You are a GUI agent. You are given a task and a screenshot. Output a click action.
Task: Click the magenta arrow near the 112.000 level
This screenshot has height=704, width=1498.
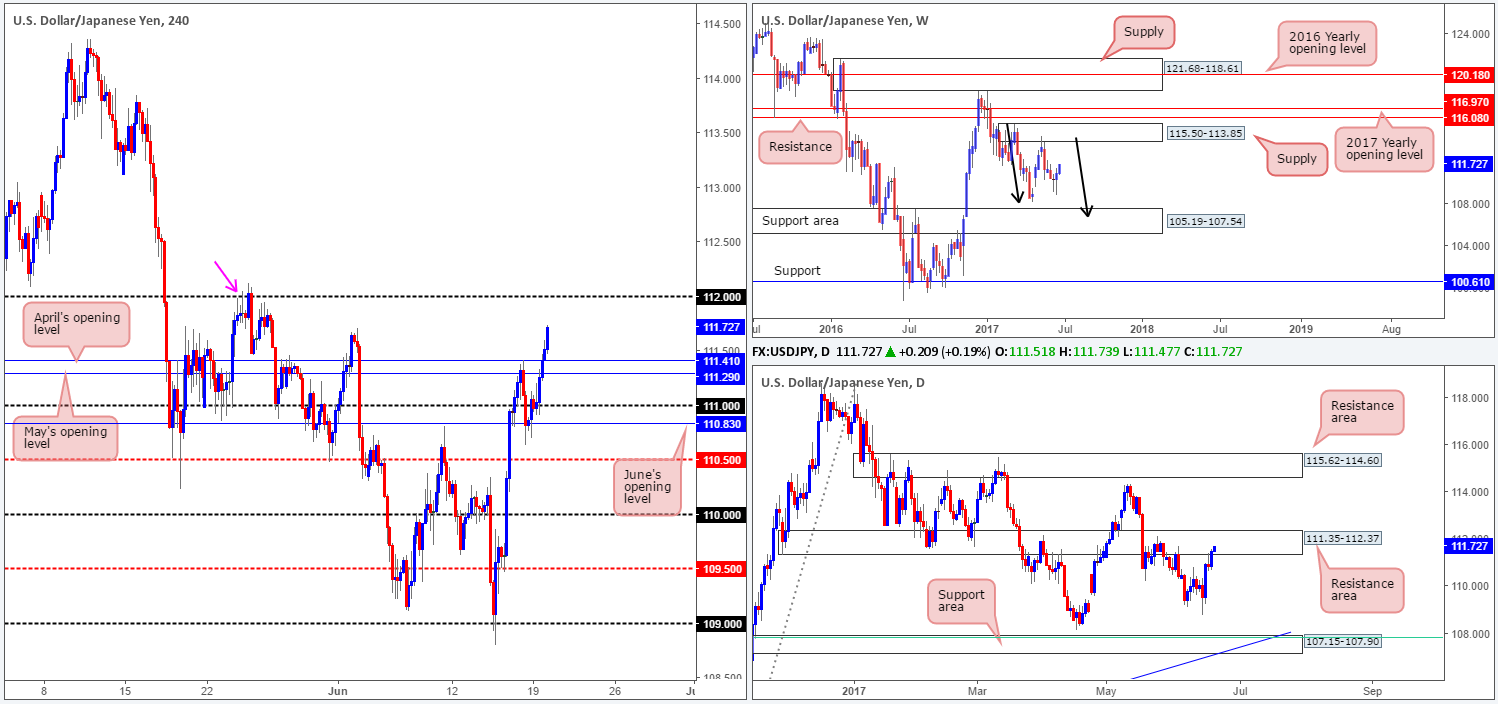point(227,273)
